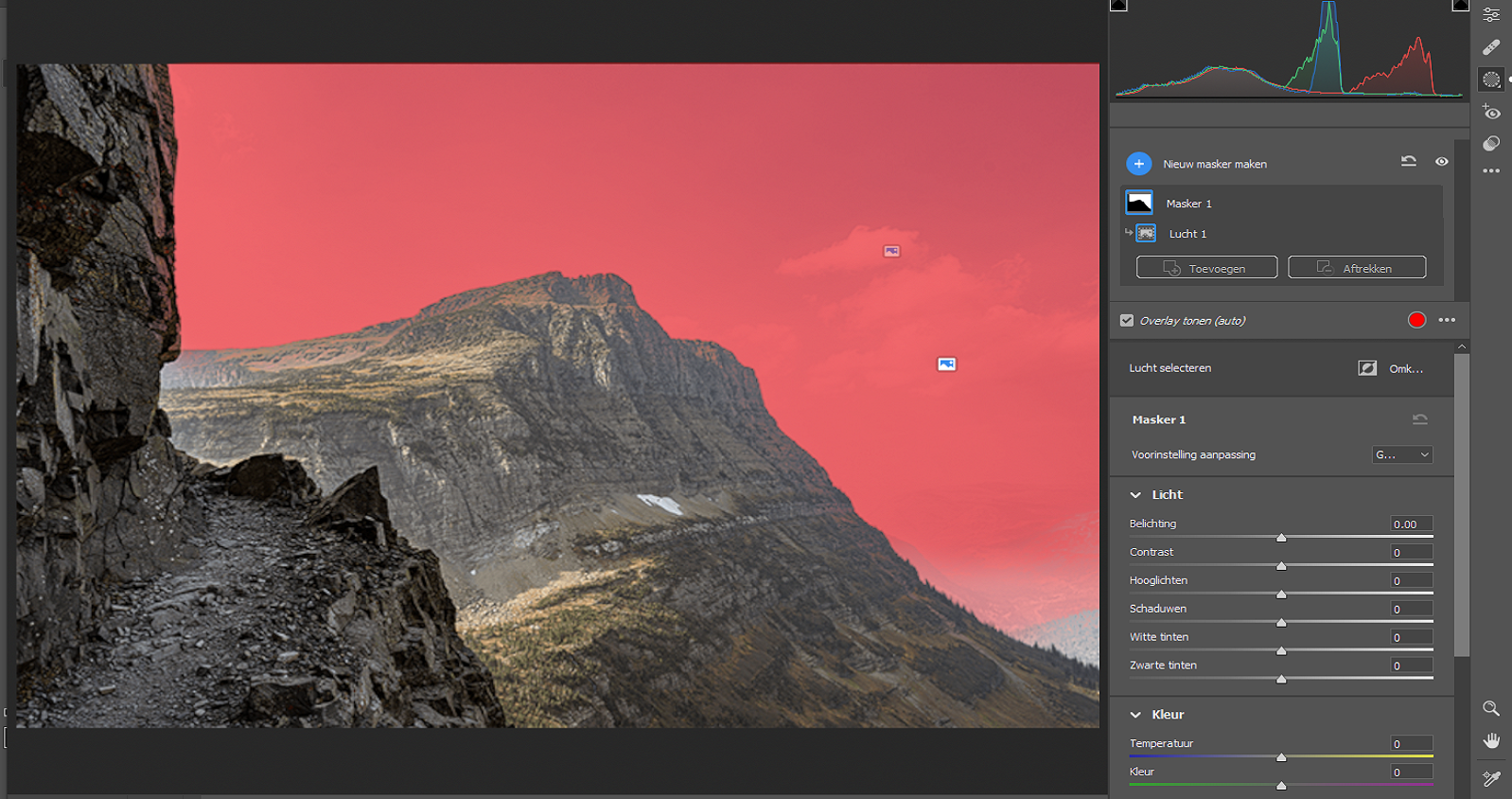1512x799 pixels.
Task: Click the adjustments panel vertical scrollbar
Action: (x=1462, y=505)
